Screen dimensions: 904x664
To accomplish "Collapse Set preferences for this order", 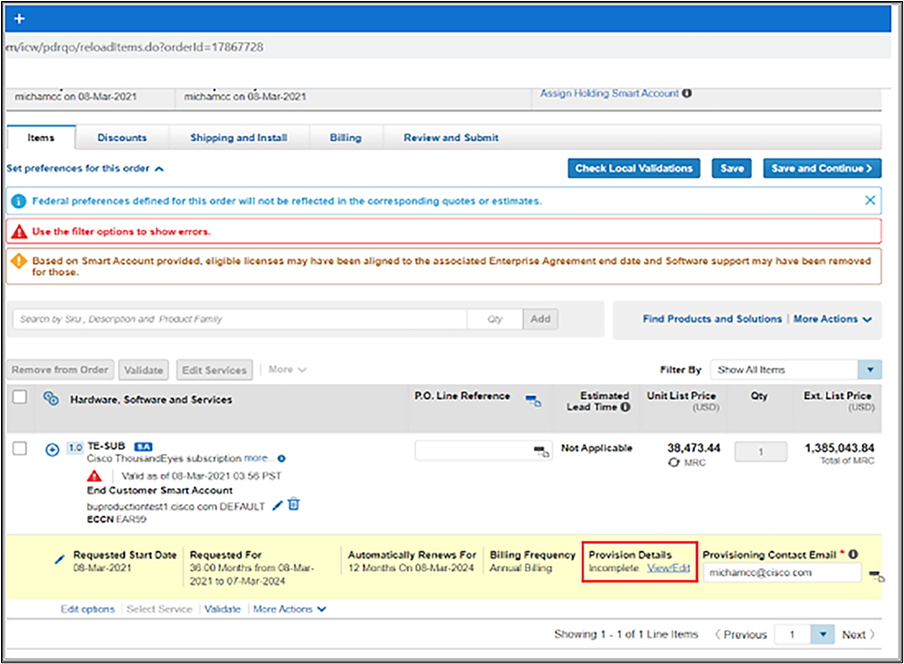I will 85,168.
